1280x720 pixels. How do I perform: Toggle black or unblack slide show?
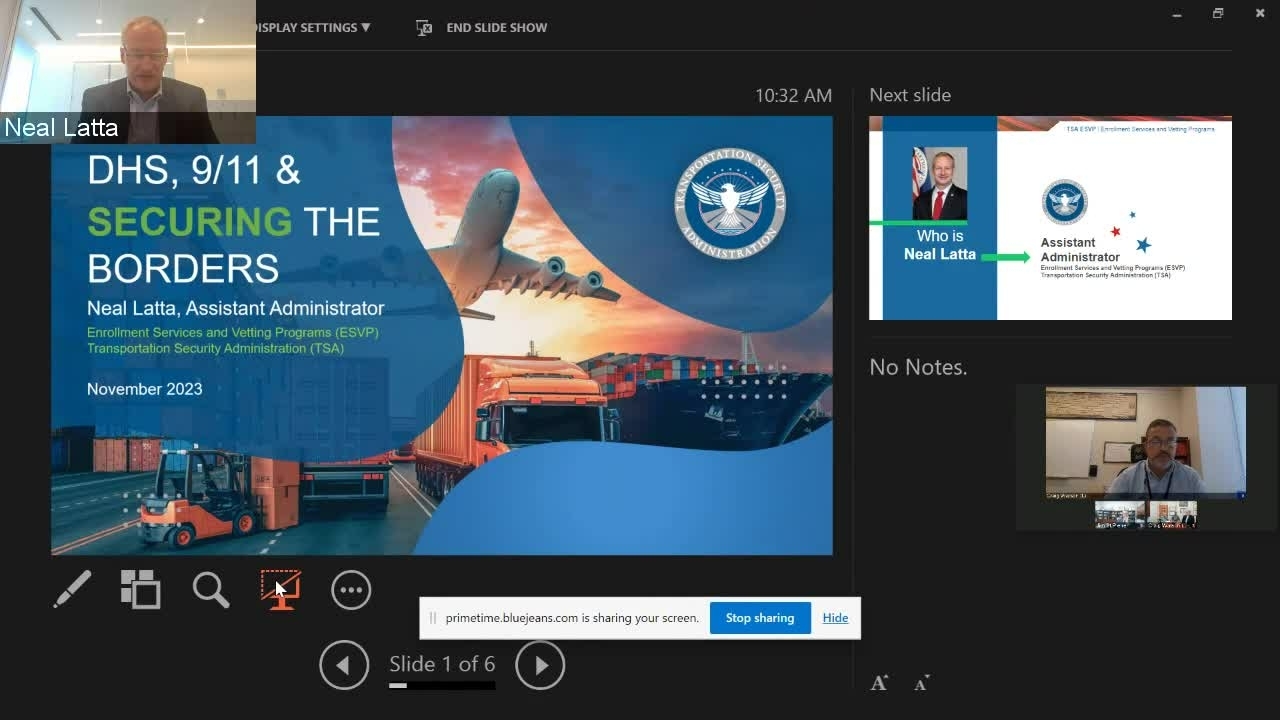[x=281, y=590]
